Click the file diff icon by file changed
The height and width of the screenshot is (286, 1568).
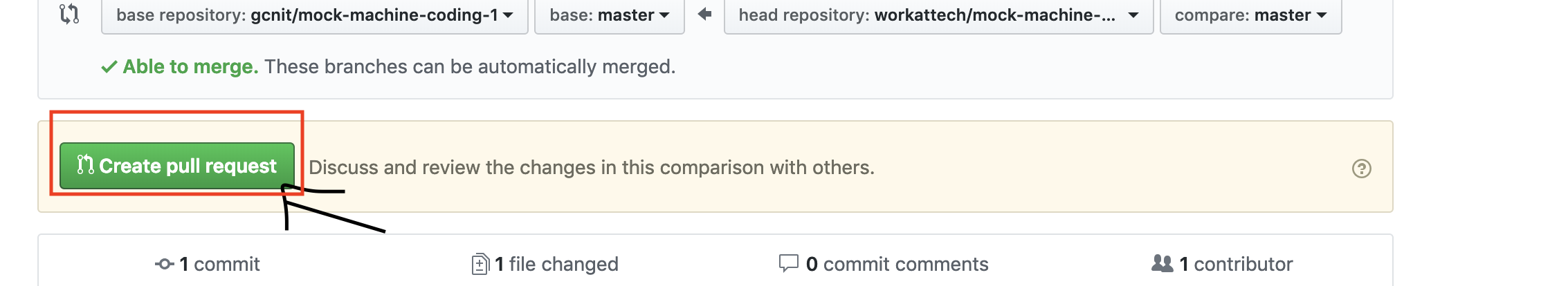(480, 264)
